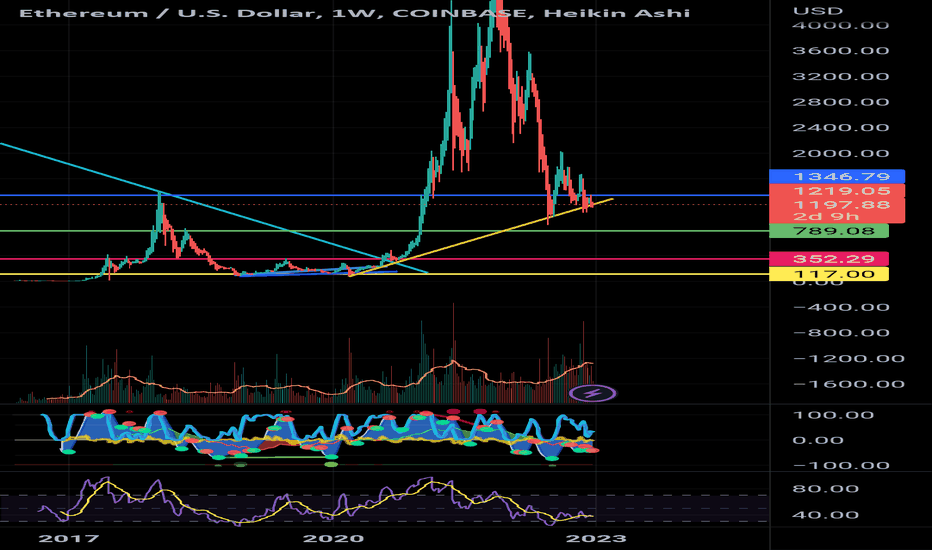Click the 40.00 RSI axis value
The height and width of the screenshot is (550, 932).
coord(826,515)
